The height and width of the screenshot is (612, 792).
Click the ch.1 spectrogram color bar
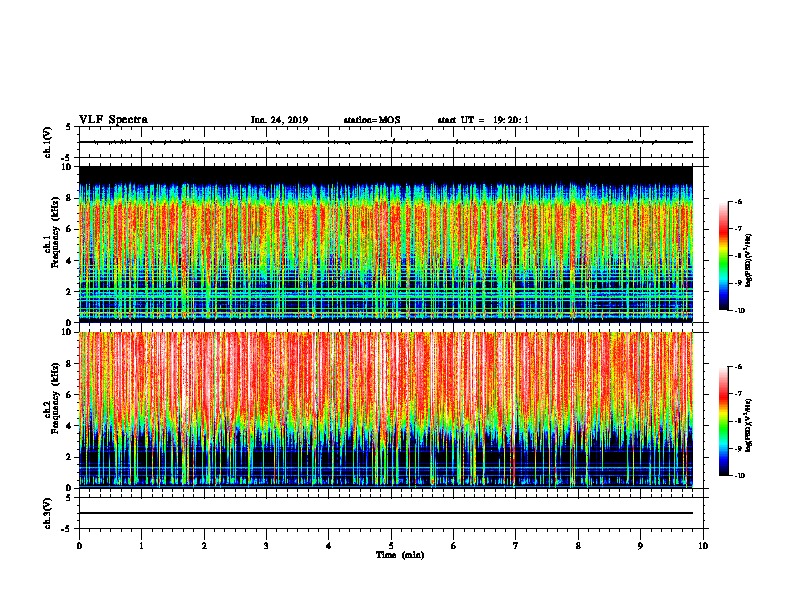724,256
